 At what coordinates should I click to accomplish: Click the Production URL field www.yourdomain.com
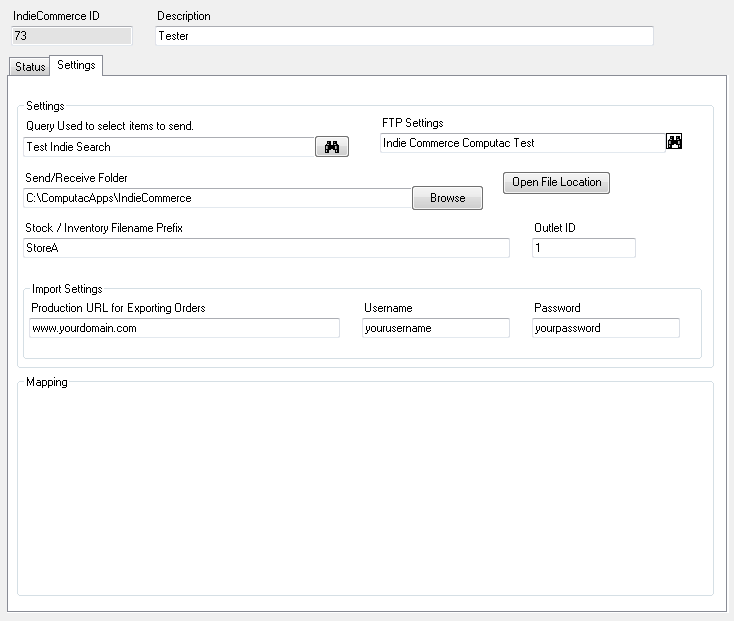[184, 328]
